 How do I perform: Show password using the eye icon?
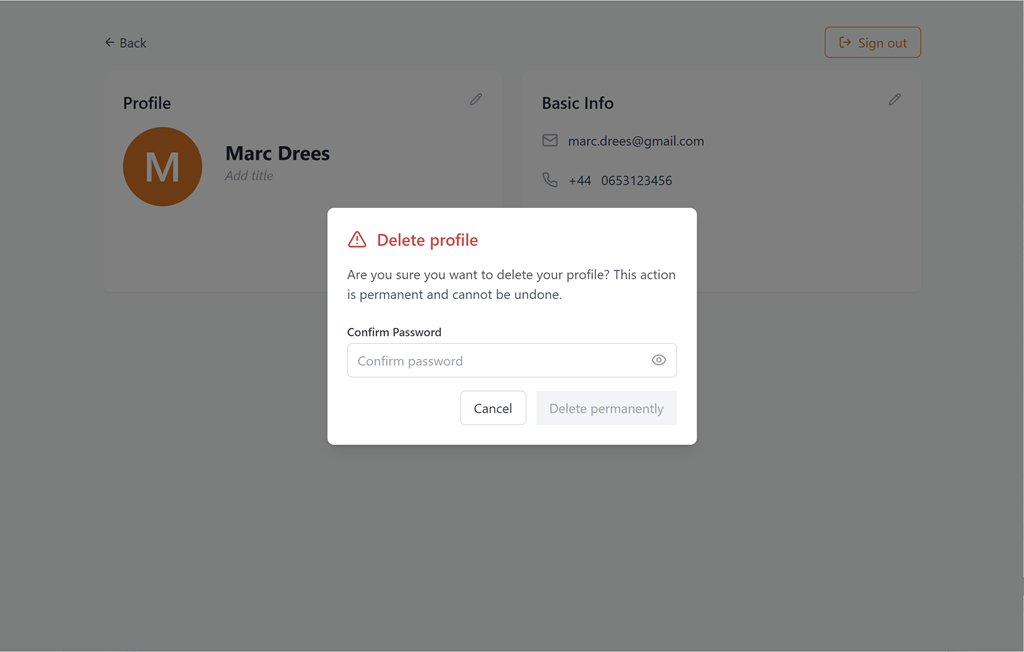click(658, 360)
